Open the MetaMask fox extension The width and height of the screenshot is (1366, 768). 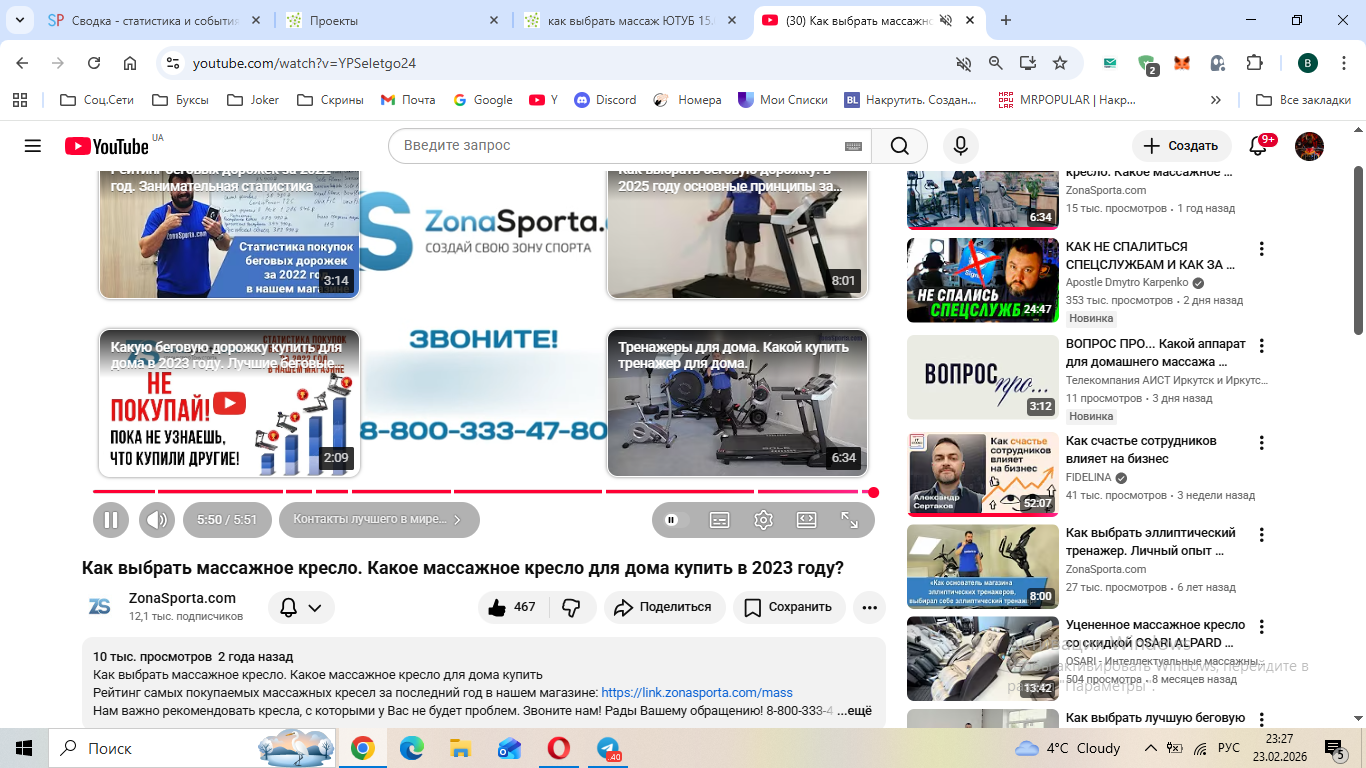click(1182, 63)
